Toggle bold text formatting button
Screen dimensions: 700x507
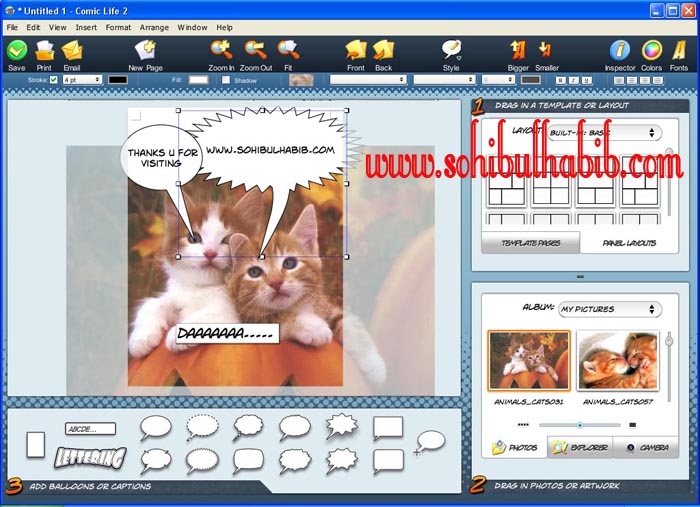point(561,80)
